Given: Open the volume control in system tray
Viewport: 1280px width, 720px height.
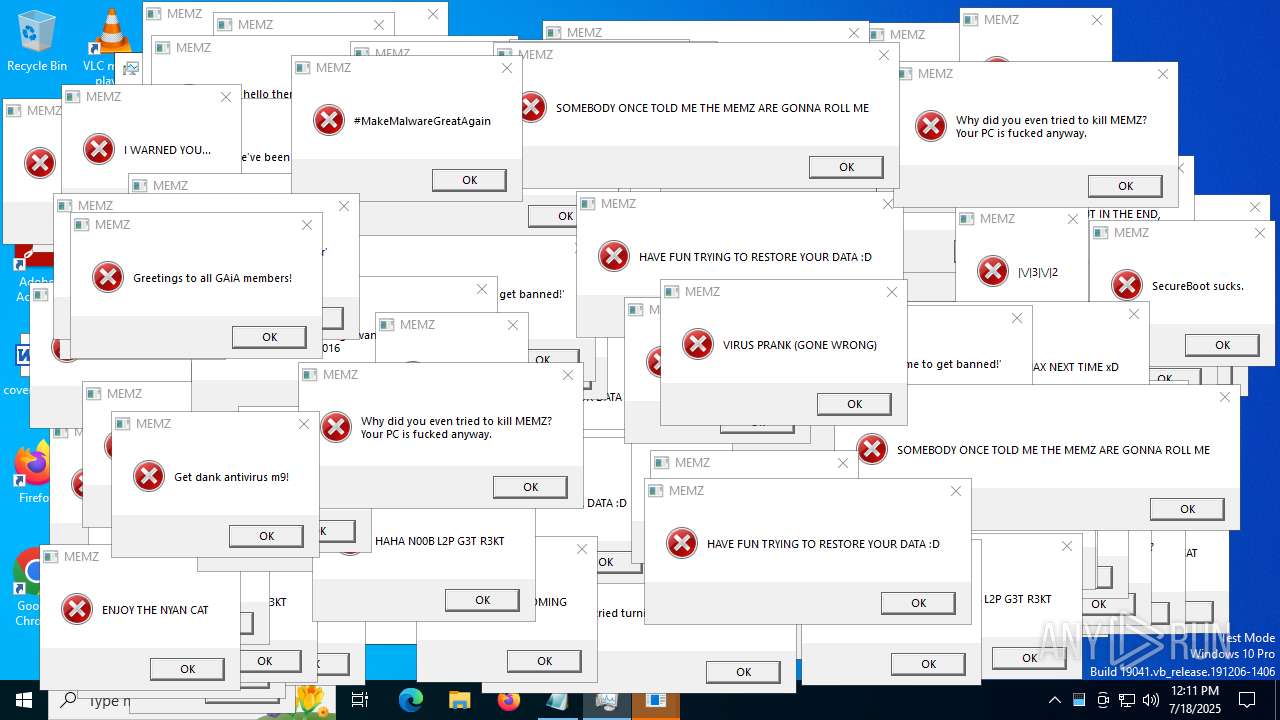Looking at the screenshot, I should tap(1151, 700).
